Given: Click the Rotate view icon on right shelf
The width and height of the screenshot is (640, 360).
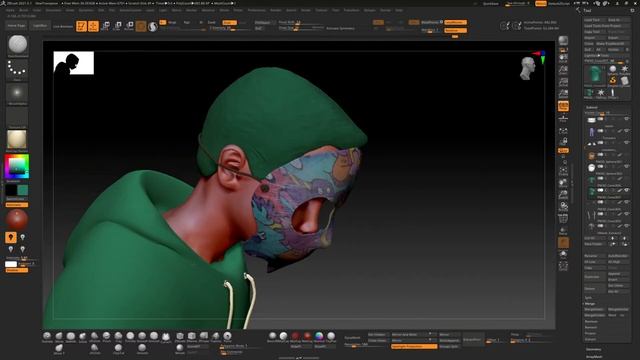Looking at the screenshot, I should click(563, 206).
